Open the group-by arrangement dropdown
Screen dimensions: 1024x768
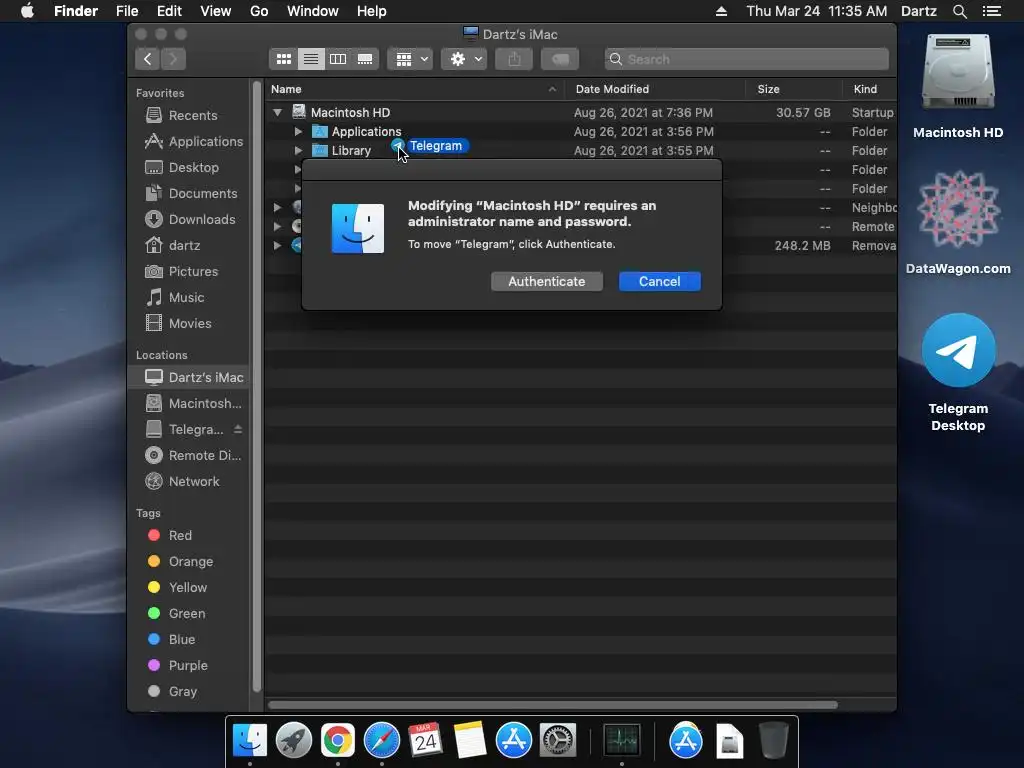[x=410, y=59]
